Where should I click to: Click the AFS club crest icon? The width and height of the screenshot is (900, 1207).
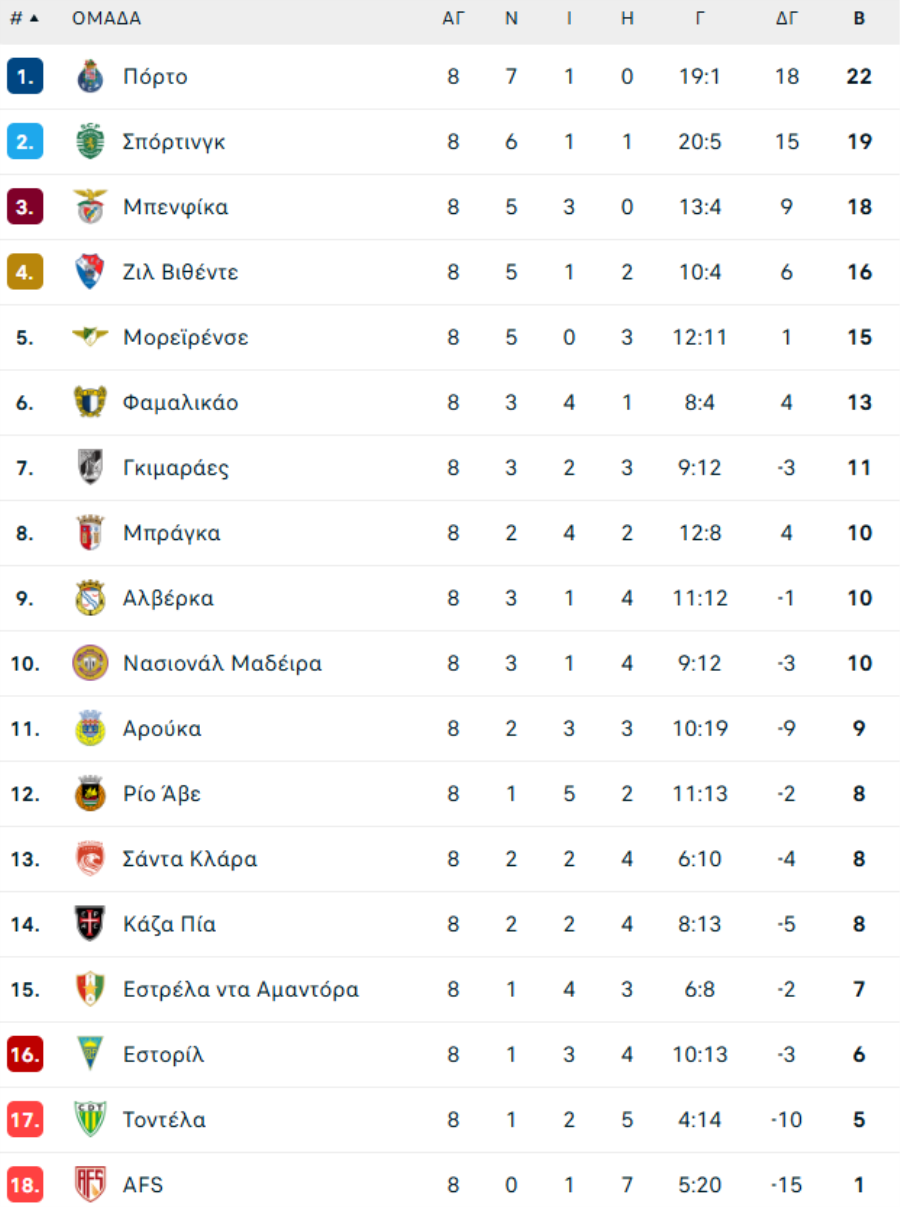coord(90,1185)
